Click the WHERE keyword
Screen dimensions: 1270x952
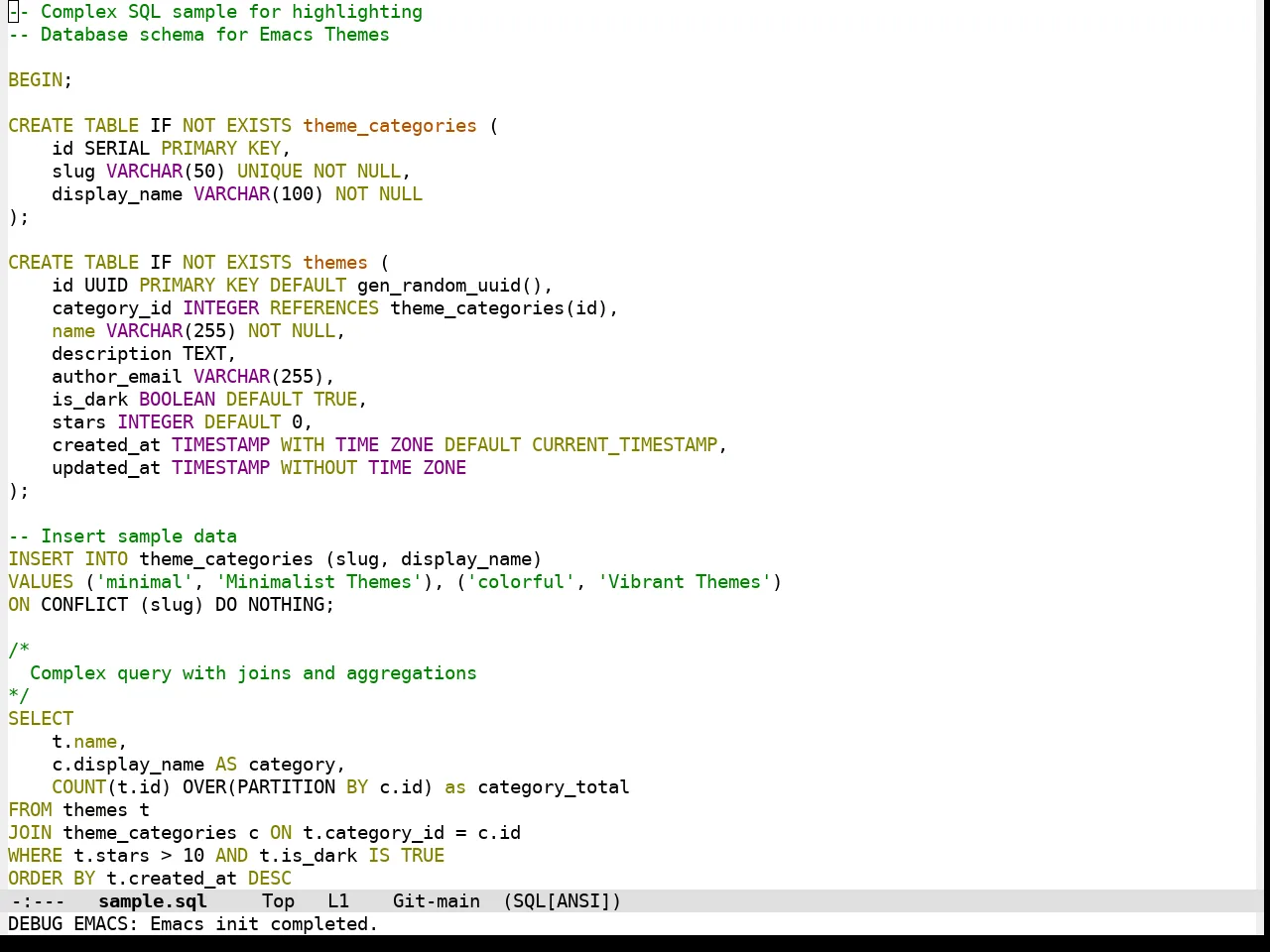point(36,856)
